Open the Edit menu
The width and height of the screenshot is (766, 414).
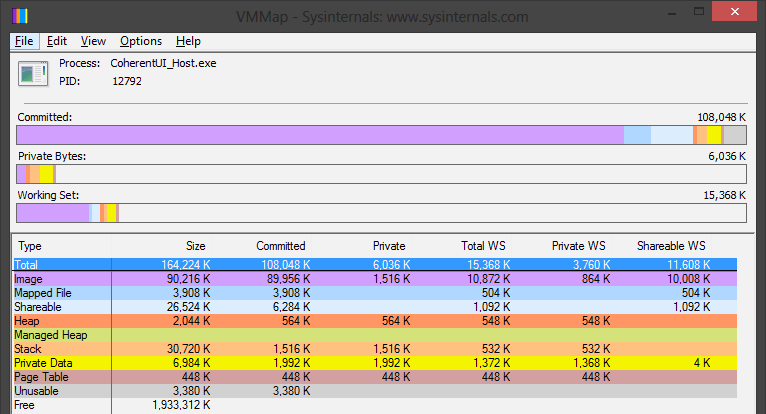coord(57,41)
